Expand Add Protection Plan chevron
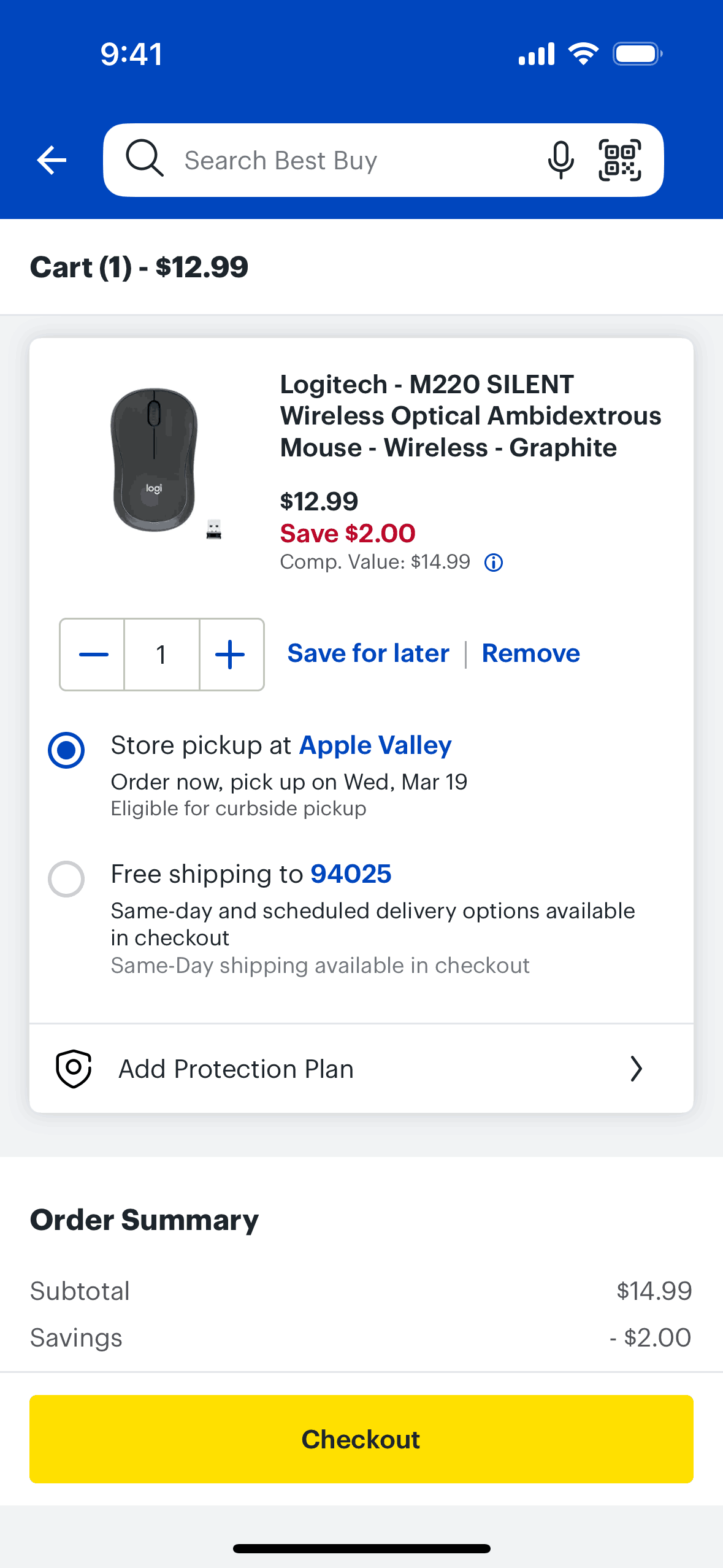The image size is (723, 1568). click(x=636, y=1069)
